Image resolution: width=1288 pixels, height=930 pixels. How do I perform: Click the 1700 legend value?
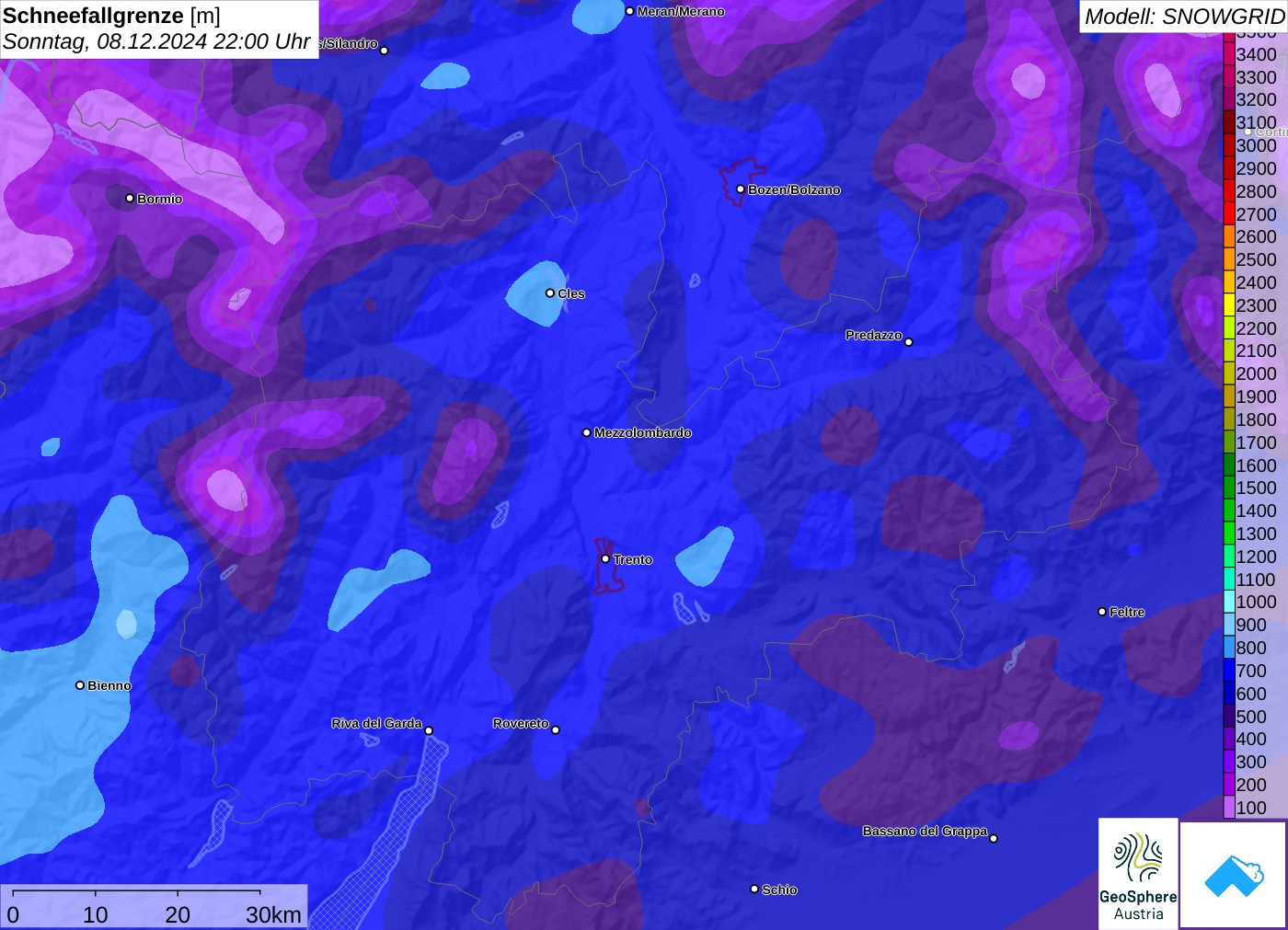coord(1256,442)
